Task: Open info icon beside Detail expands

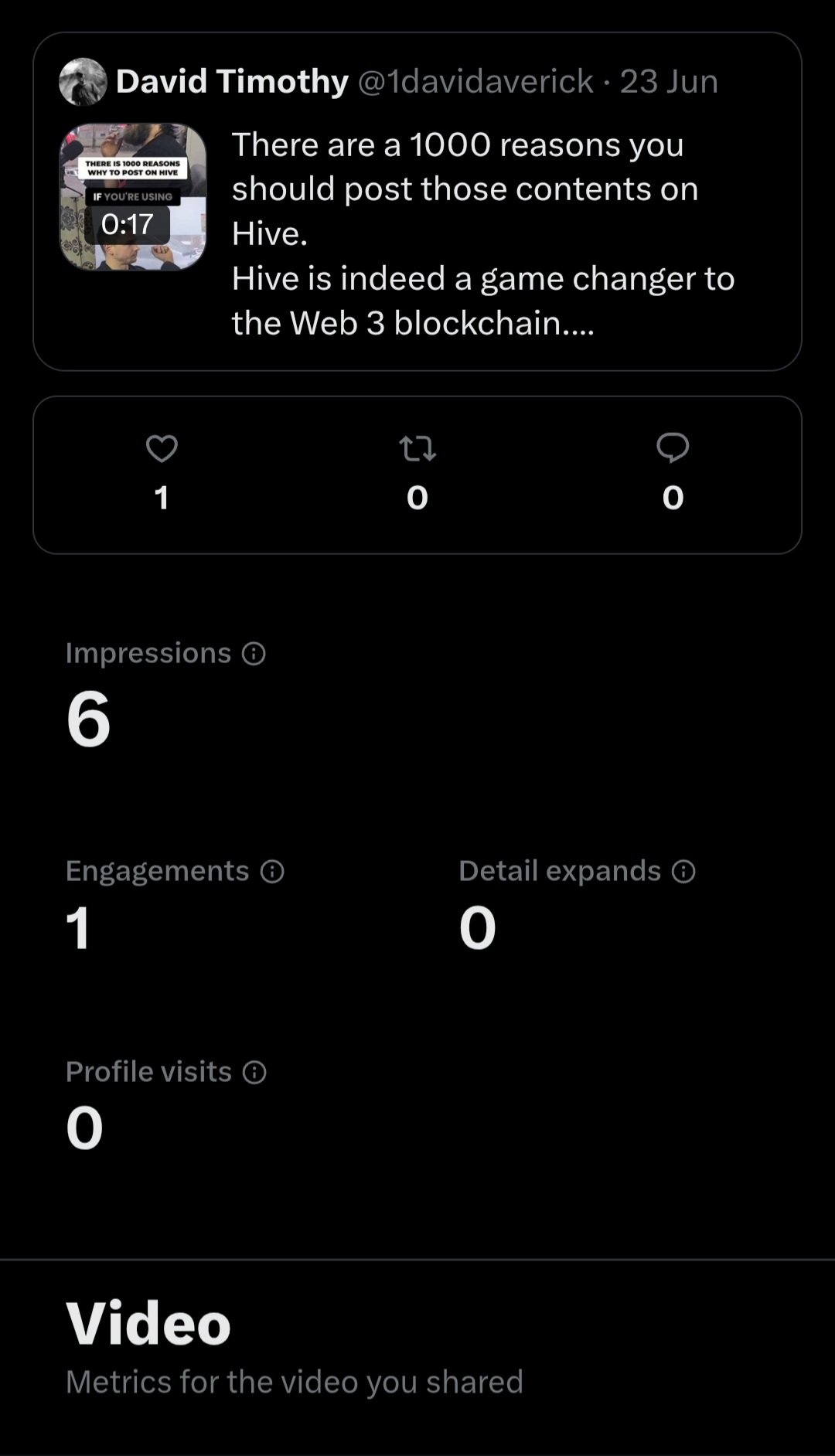Action: click(683, 872)
